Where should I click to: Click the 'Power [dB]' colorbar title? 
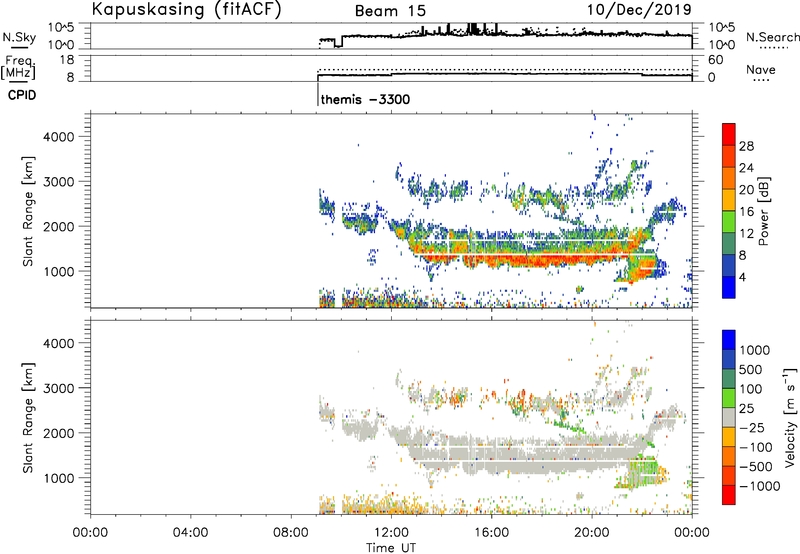(x=763, y=211)
